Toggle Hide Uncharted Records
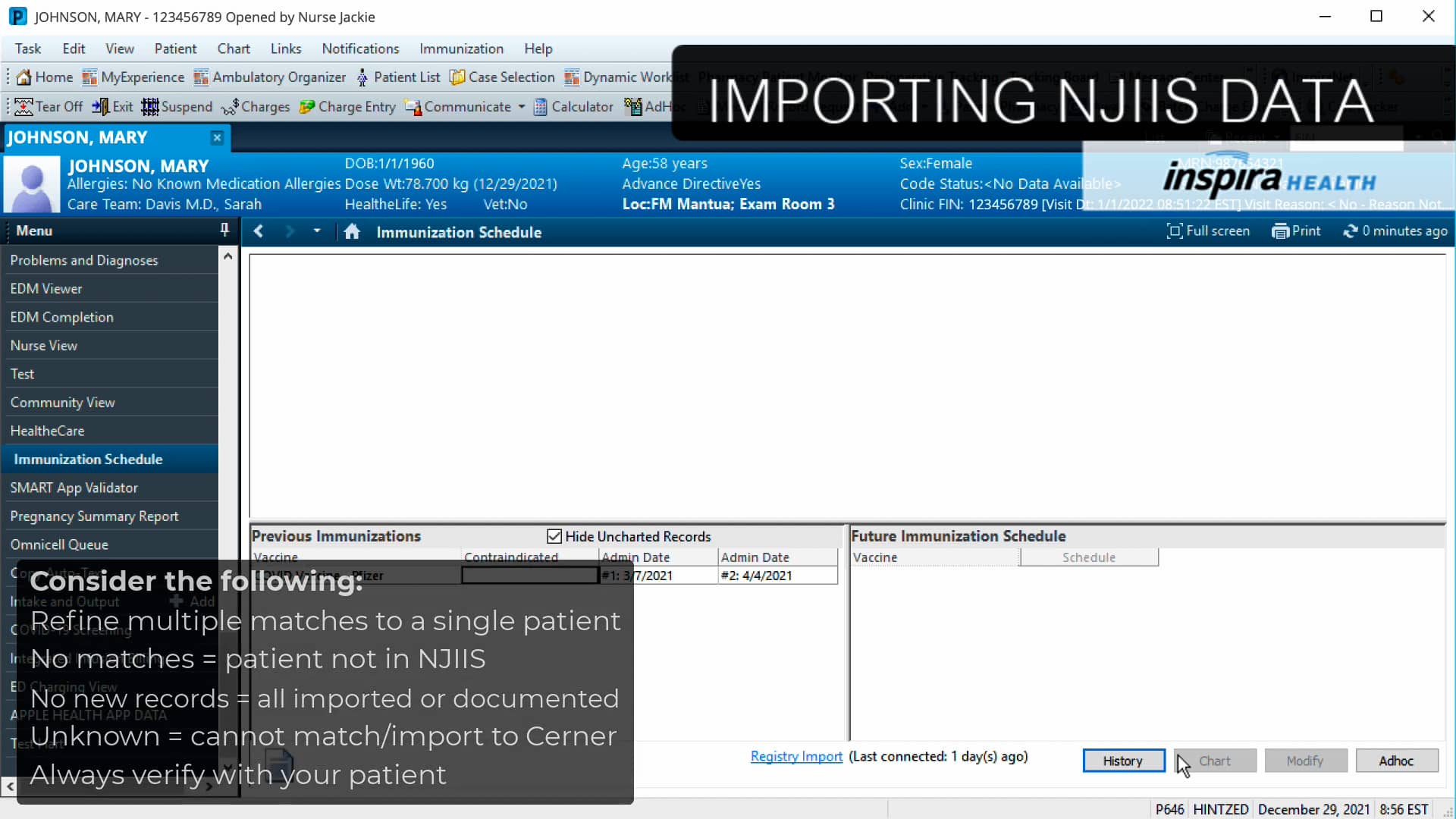The image size is (1456, 819). (554, 536)
